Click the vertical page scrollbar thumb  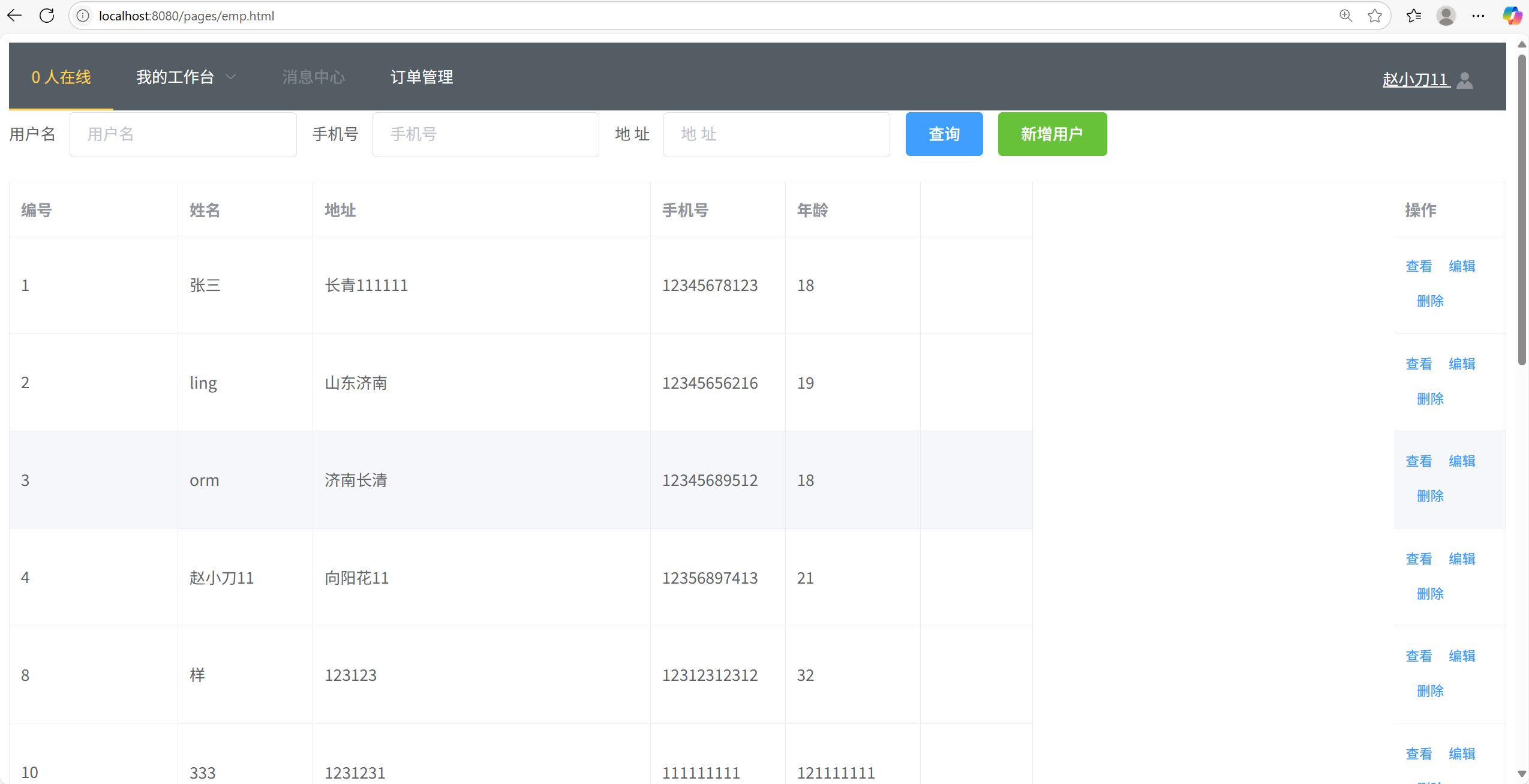pos(1522,210)
